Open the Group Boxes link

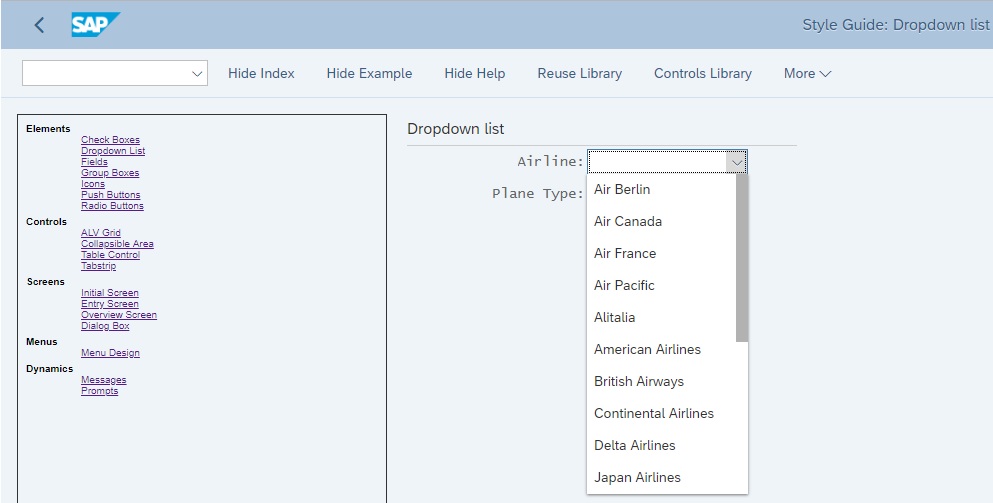click(110, 172)
